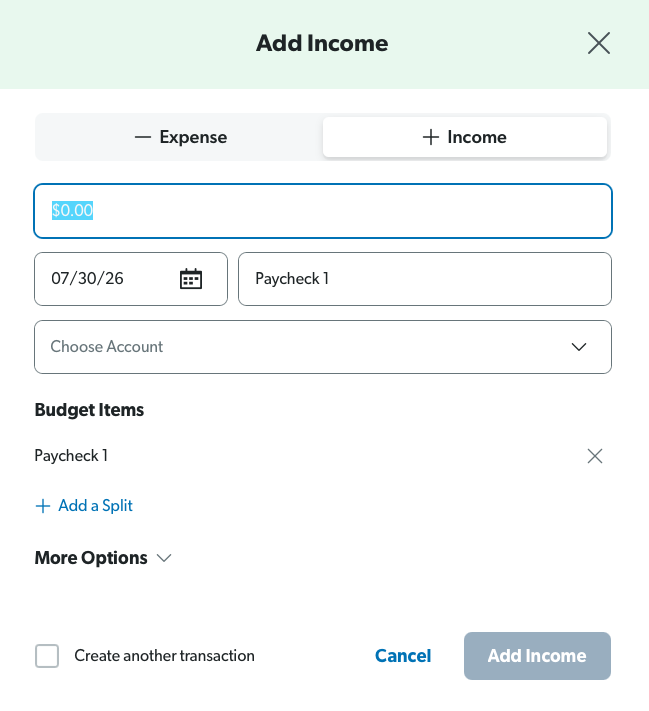Click the chevron next to More Options
Image resolution: width=649 pixels, height=711 pixels.
(x=164, y=558)
